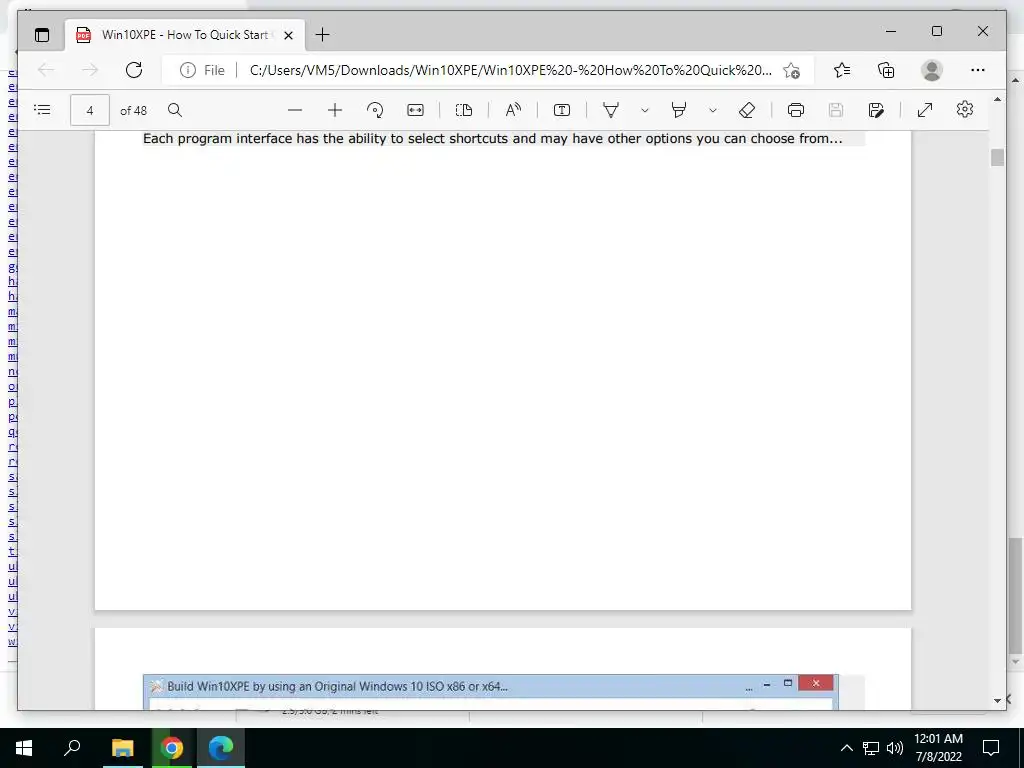Open the clock showing 12:01 AM
The height and width of the screenshot is (768, 1024).
[938, 748]
